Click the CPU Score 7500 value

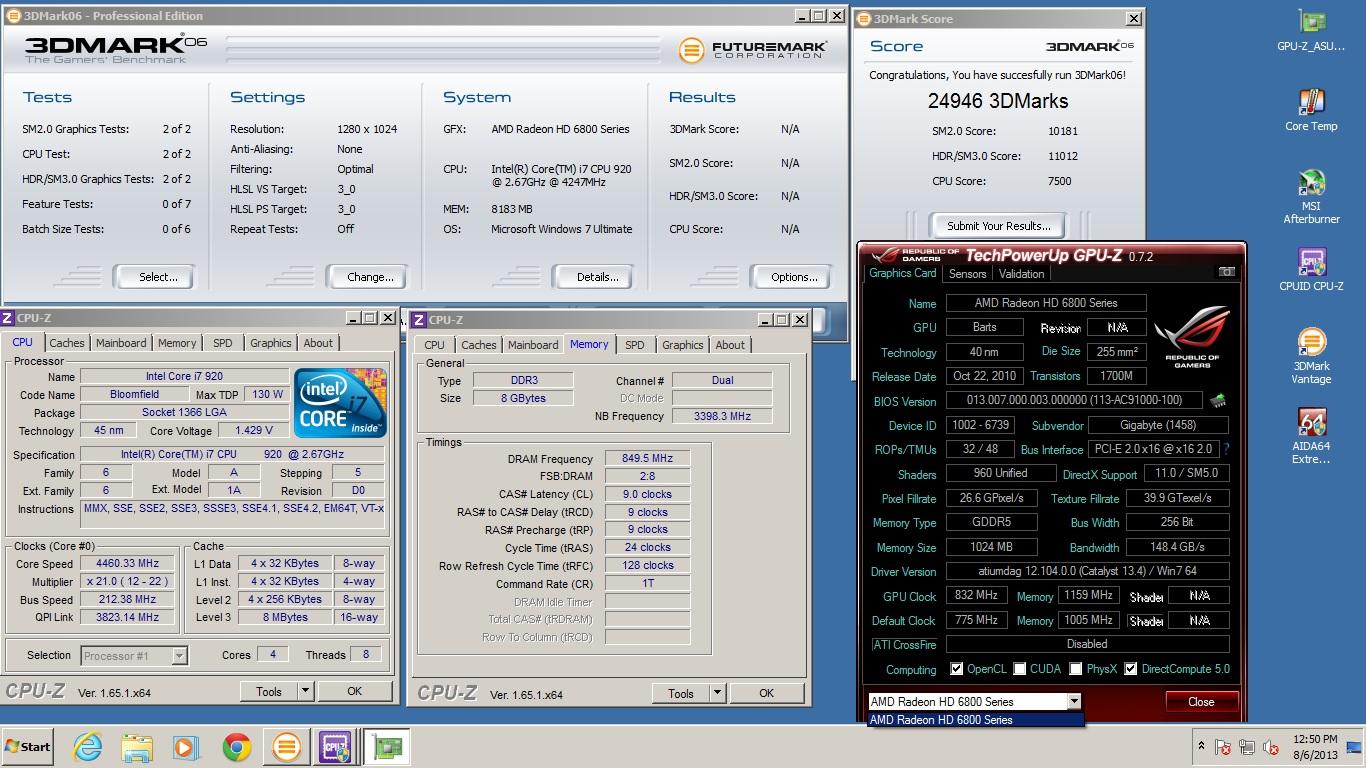[1059, 181]
